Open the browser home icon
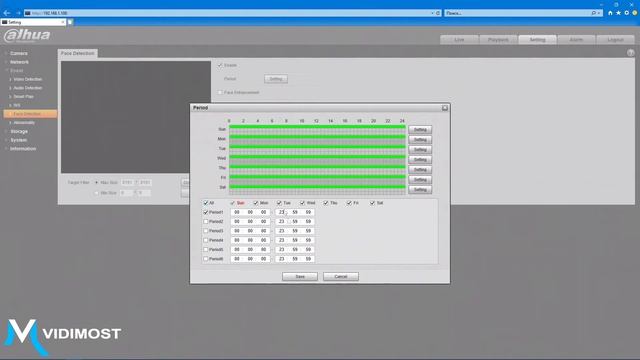Screen dimensions: 640x360 point(610,13)
